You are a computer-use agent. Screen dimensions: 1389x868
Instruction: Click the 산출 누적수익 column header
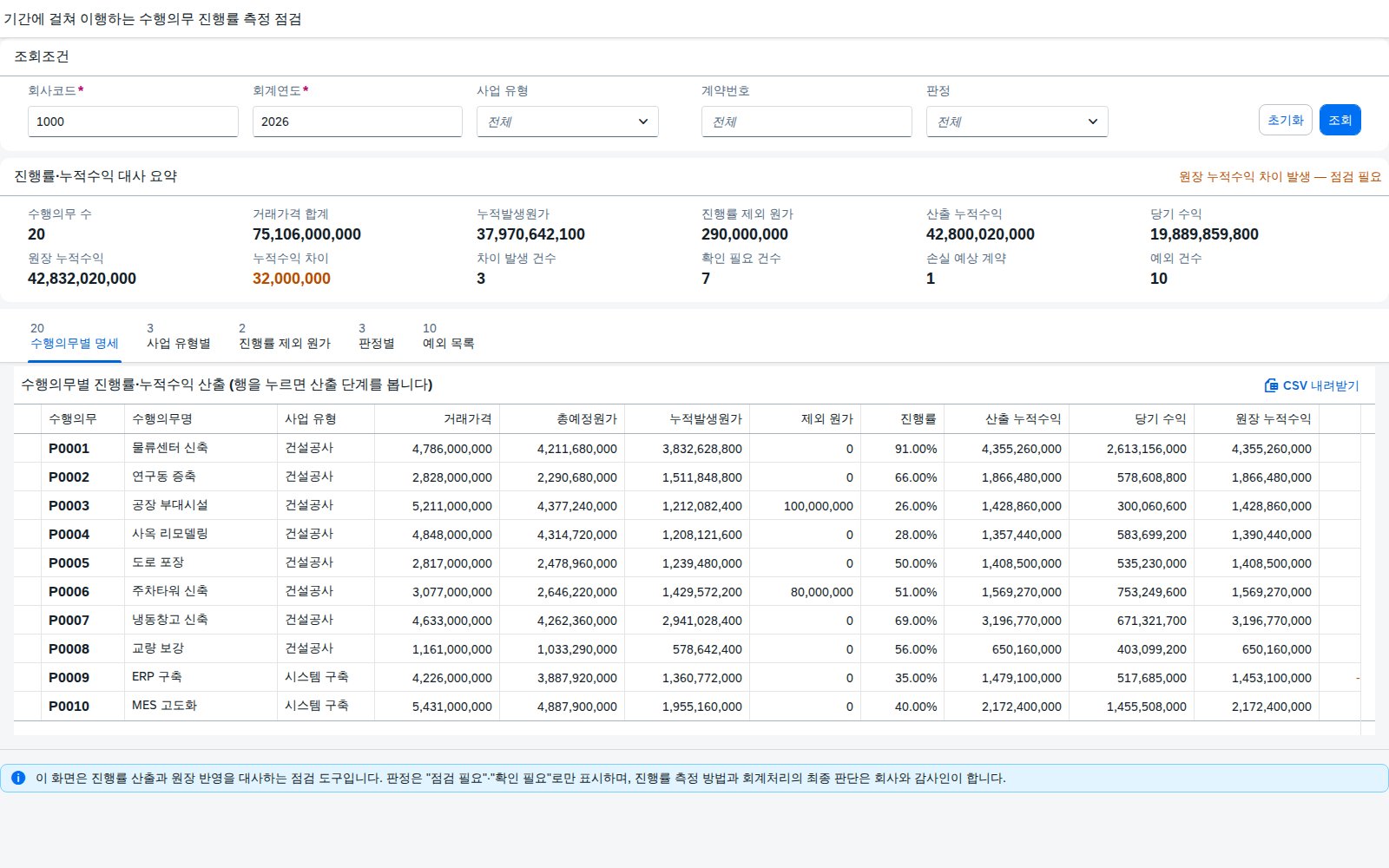1007,418
